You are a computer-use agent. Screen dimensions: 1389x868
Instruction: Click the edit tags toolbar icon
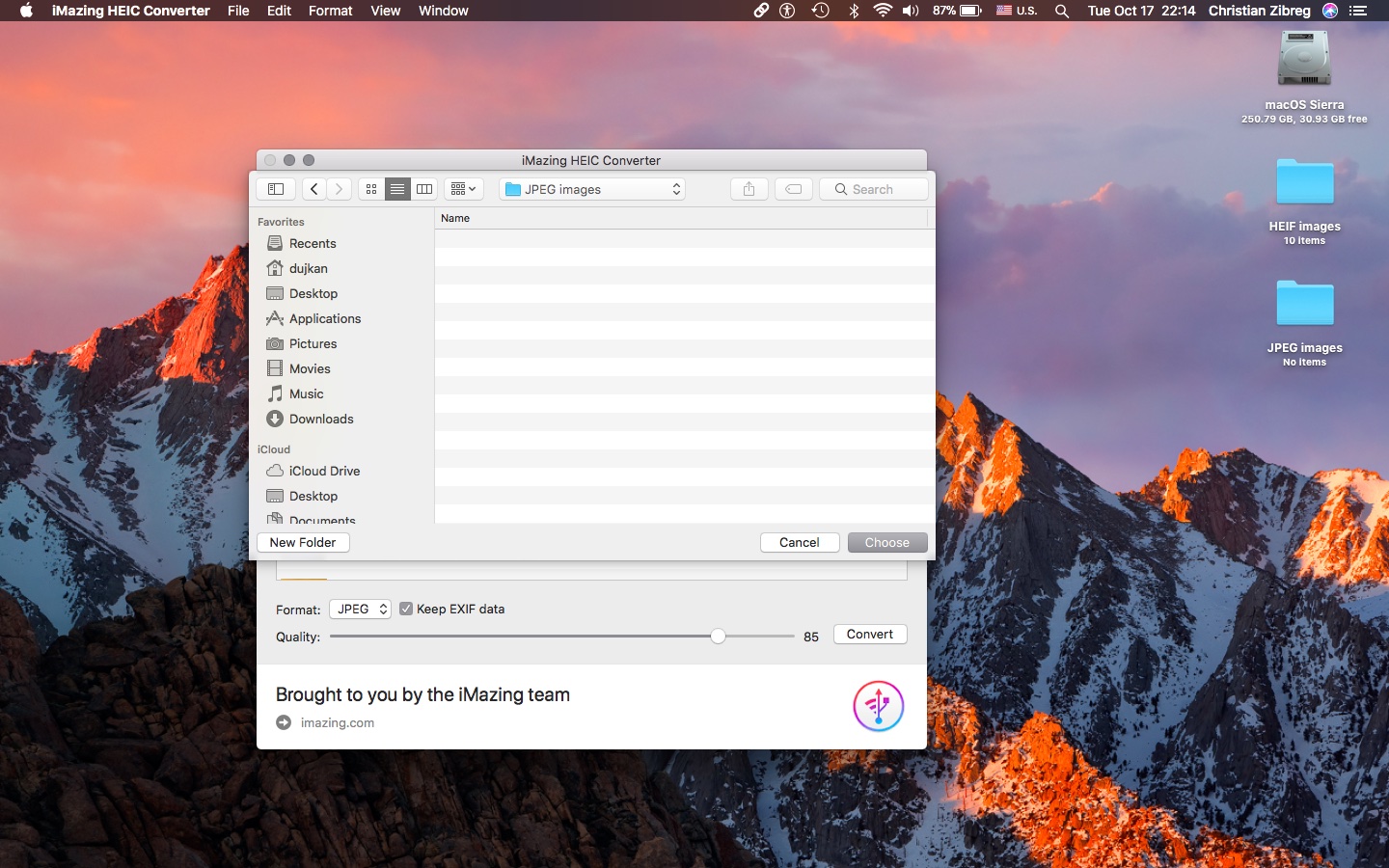(x=793, y=189)
